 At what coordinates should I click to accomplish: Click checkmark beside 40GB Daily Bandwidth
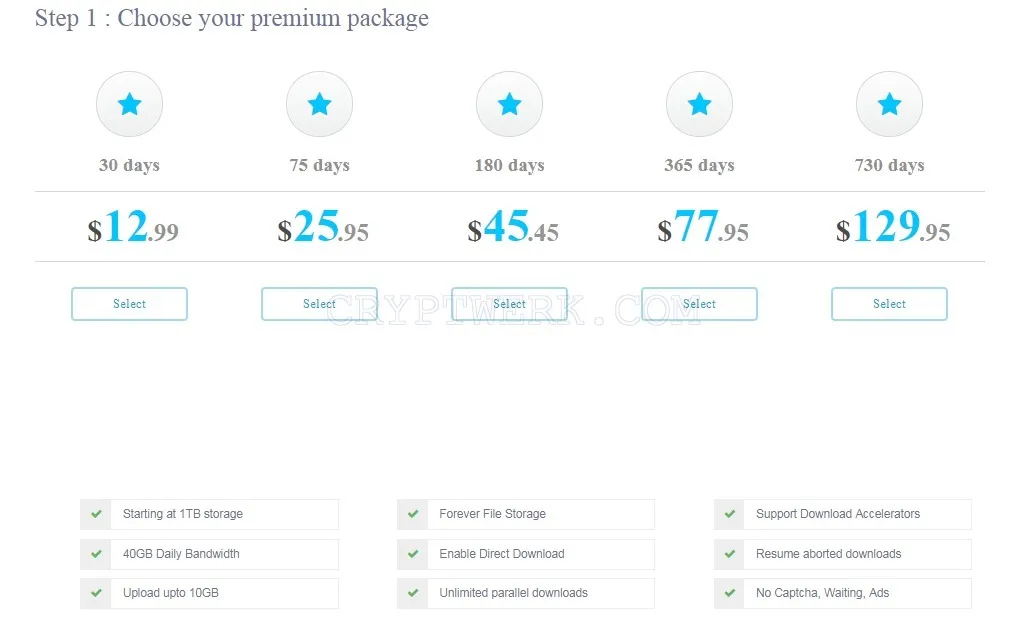(96, 554)
